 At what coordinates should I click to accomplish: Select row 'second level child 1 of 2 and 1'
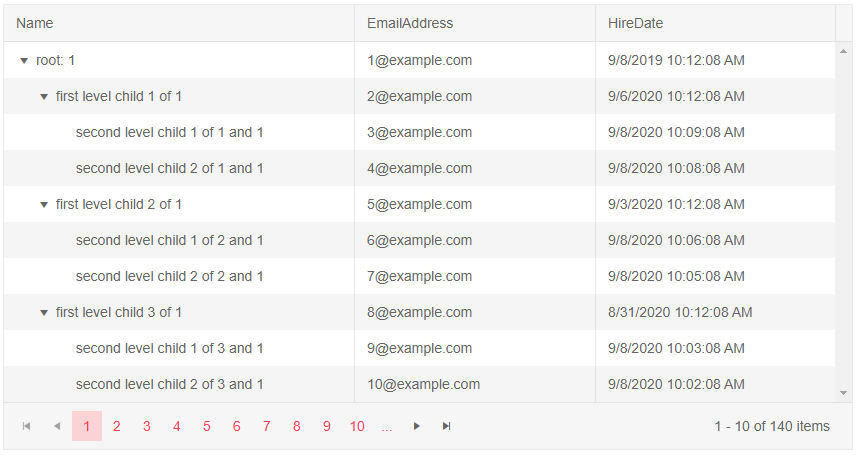click(170, 240)
